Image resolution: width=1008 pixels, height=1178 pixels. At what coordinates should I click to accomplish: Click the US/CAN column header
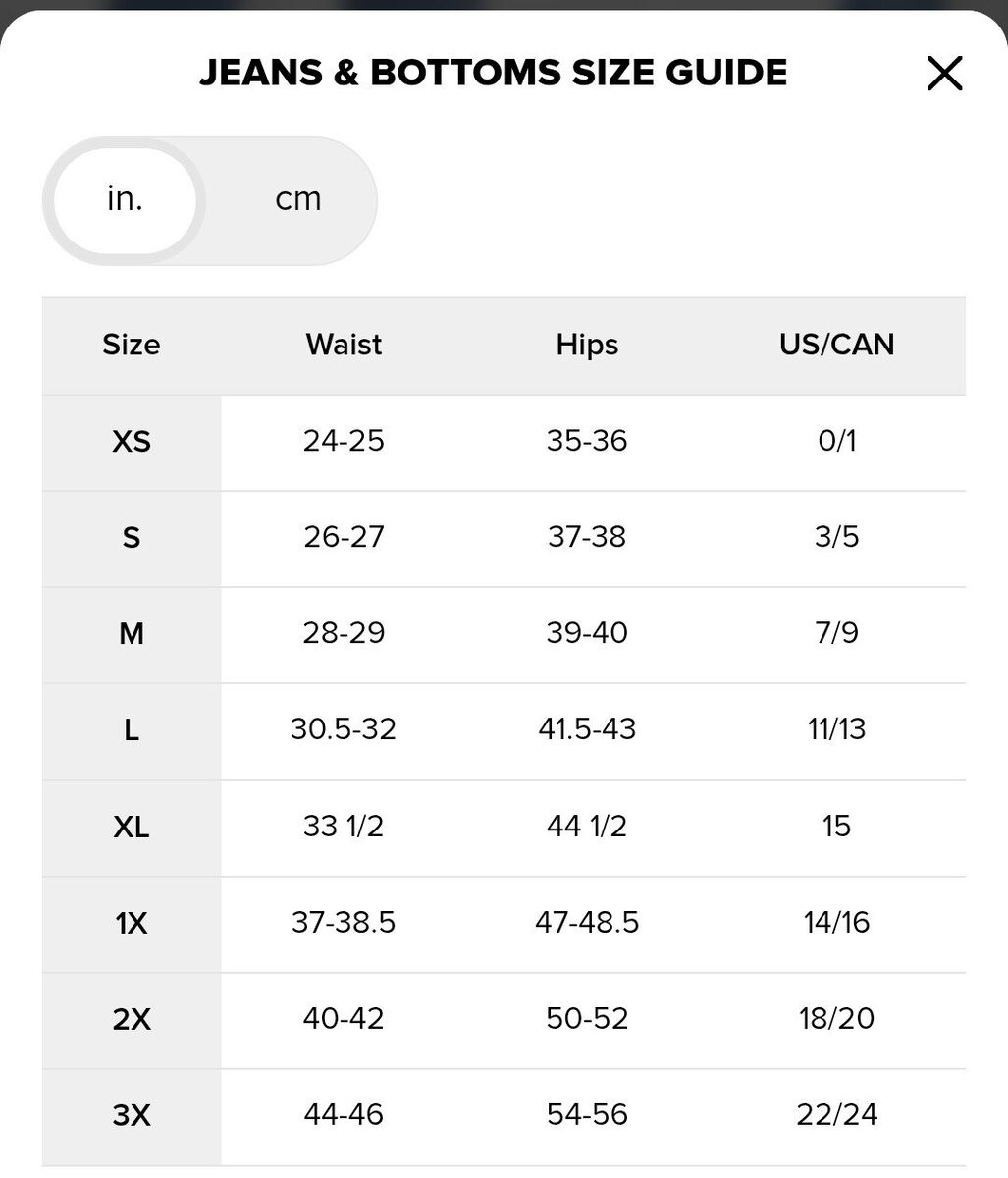[836, 345]
